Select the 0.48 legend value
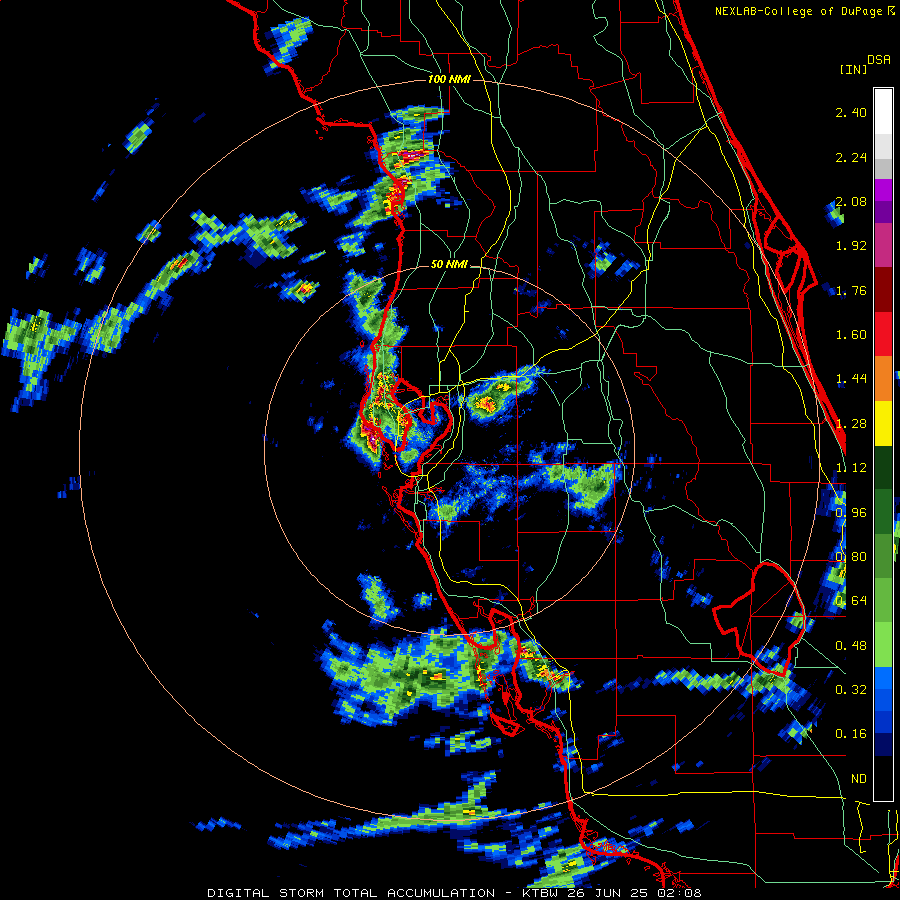This screenshot has width=900, height=900. tap(851, 646)
